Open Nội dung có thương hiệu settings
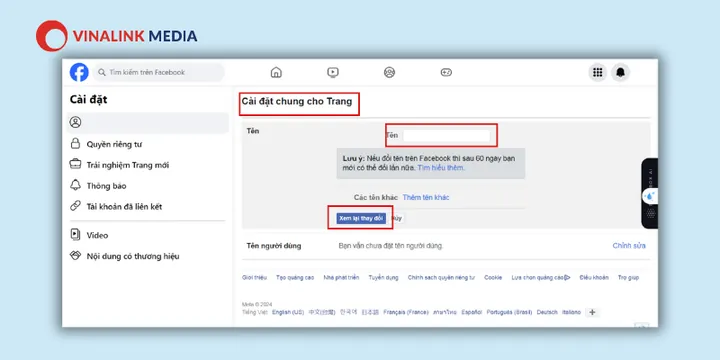 [x=133, y=256]
